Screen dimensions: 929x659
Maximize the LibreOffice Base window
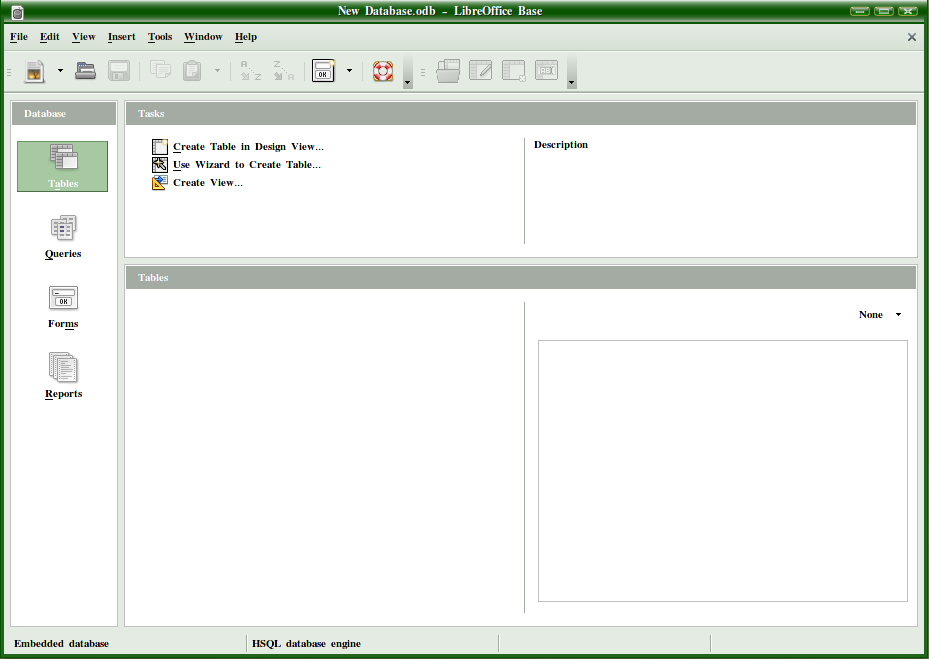[x=883, y=11]
